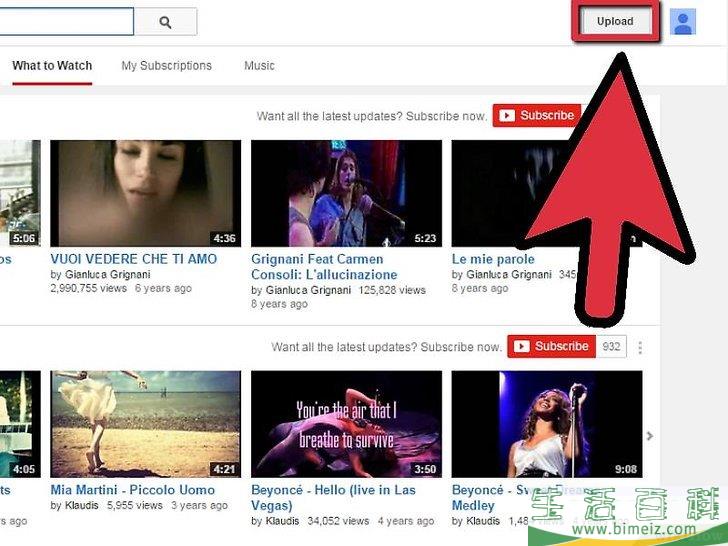
Task: Open the Mia Martini Piccolo Uomo thumbnail
Action: [146, 424]
